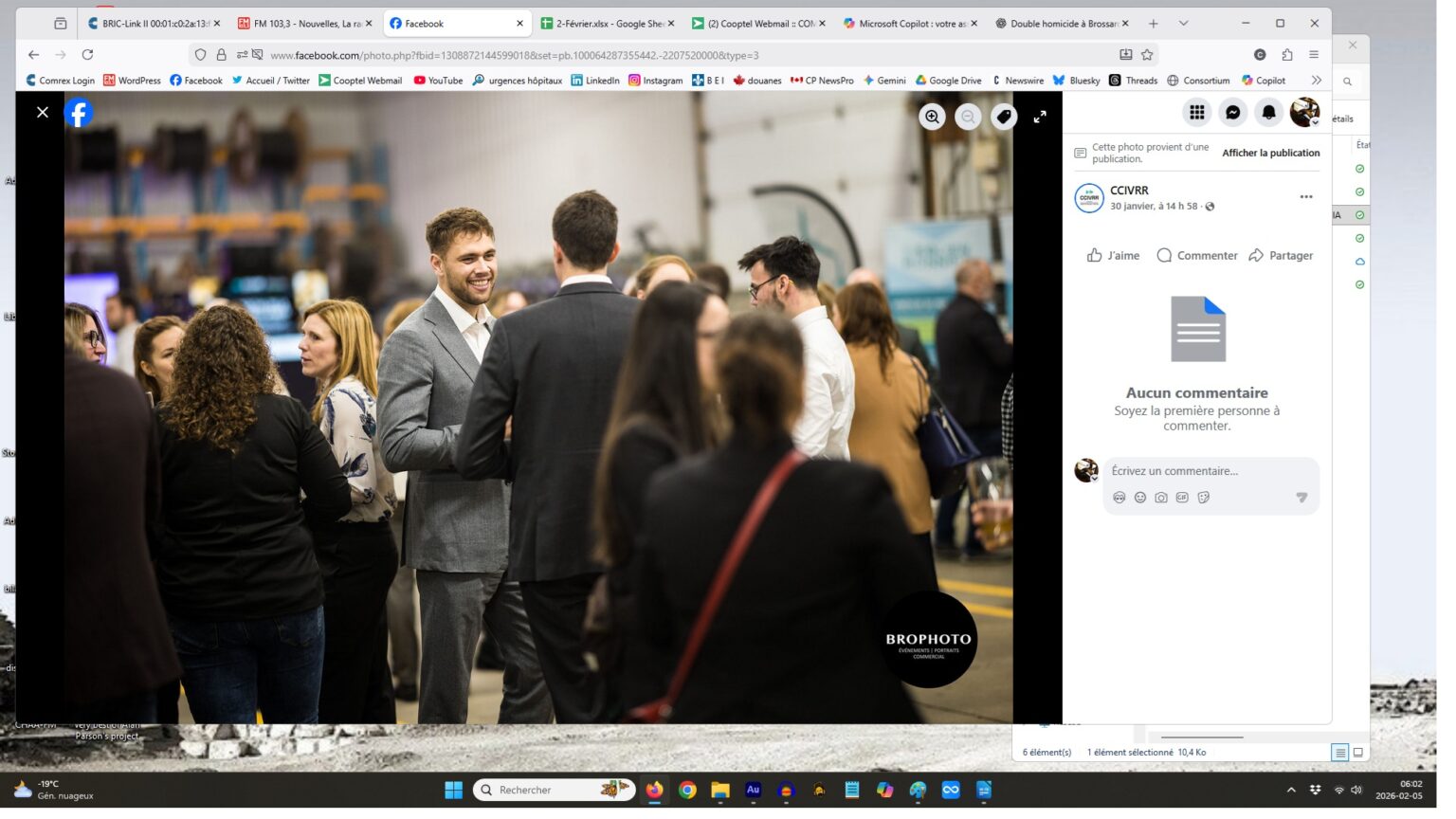Bookmark this page with star icon
Viewport: 1456px width, 819px height.
1147,55
